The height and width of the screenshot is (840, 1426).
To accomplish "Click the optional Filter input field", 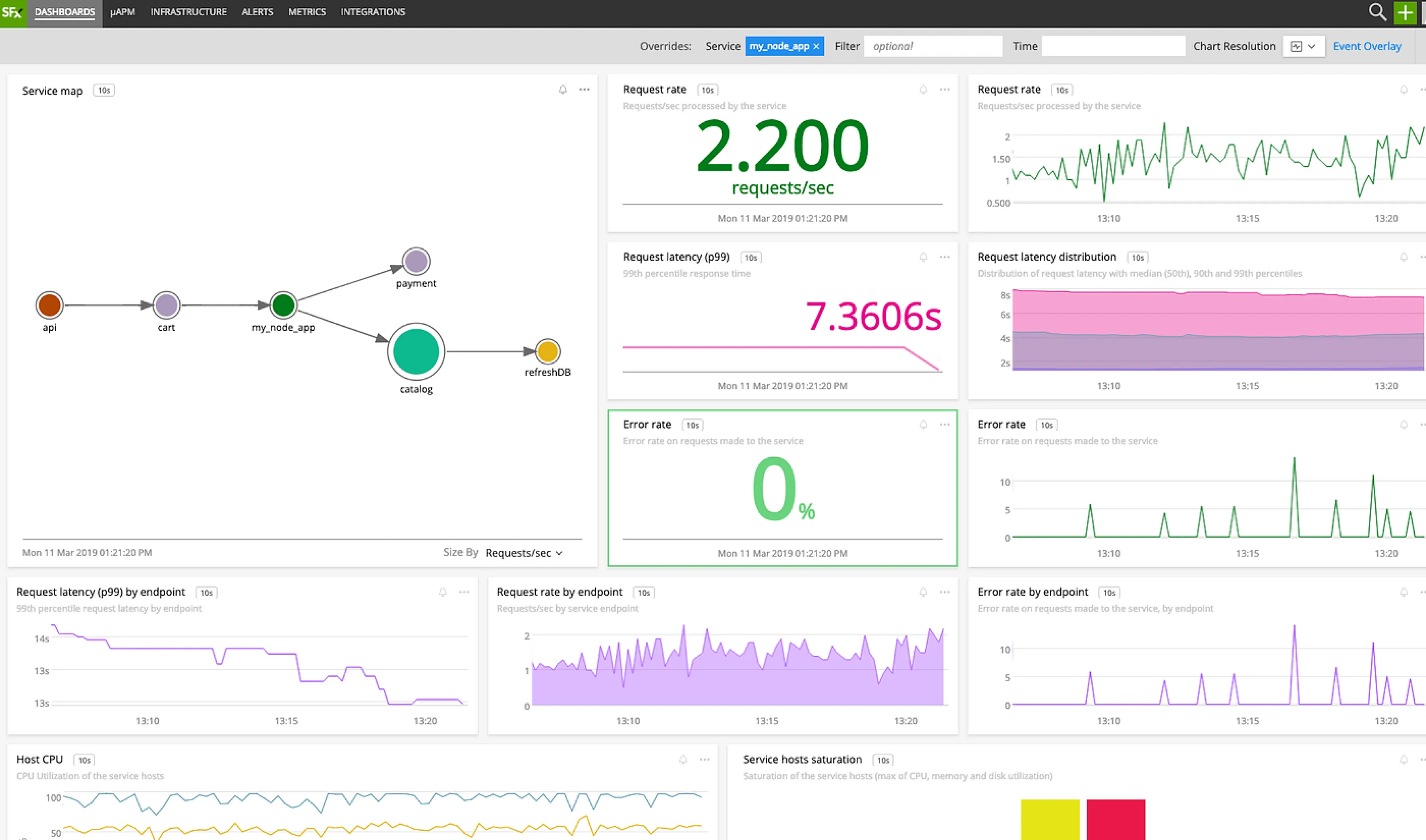I will (x=933, y=46).
